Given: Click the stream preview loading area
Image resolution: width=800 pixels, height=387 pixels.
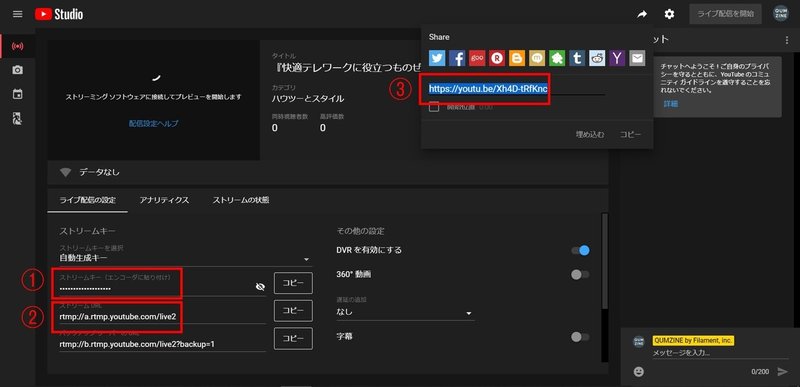Looking at the screenshot, I should [x=154, y=100].
